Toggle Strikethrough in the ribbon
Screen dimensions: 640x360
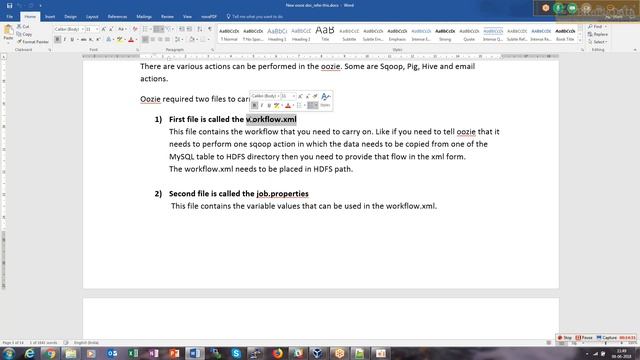click(83, 40)
